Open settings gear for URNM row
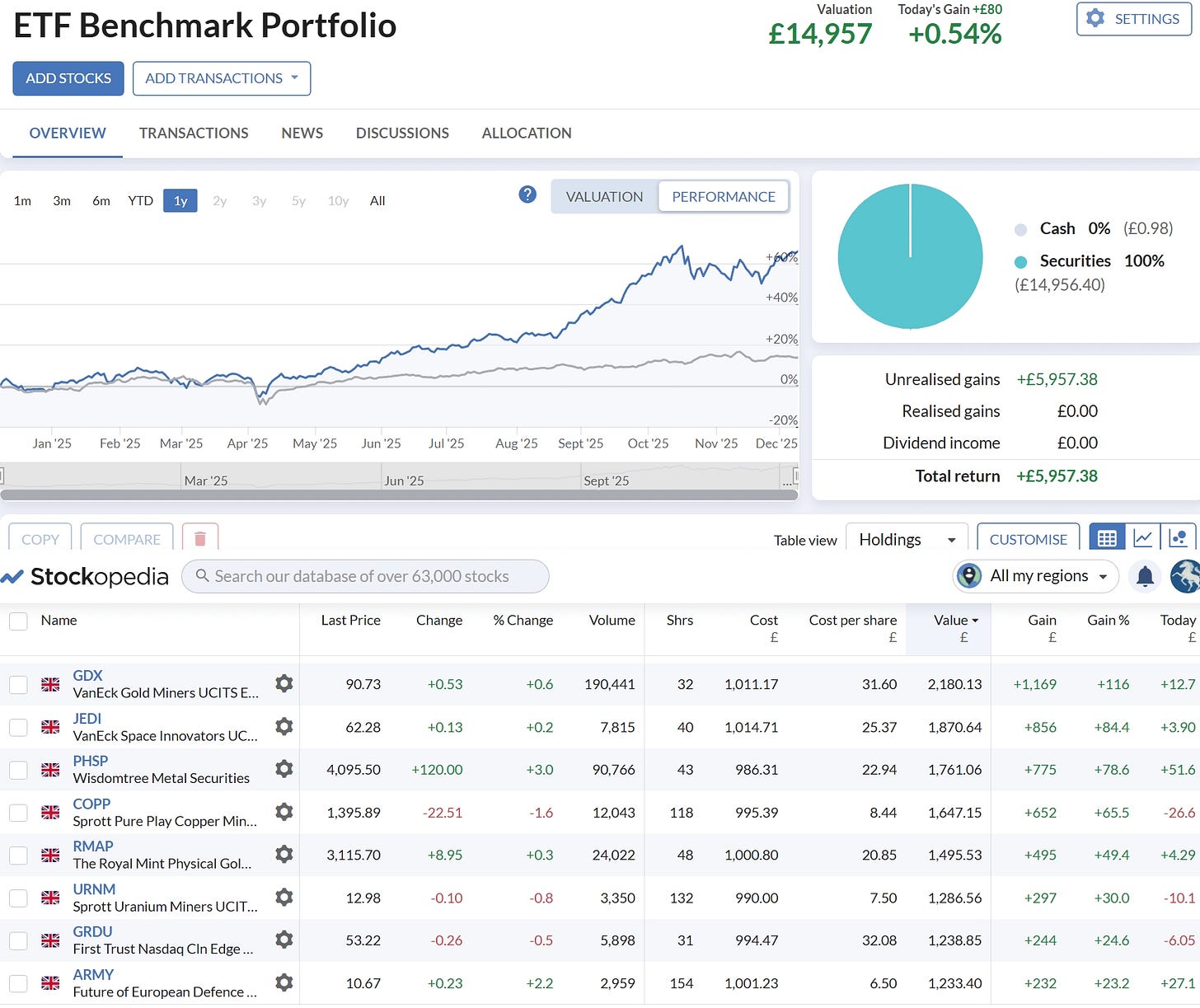This screenshot has width=1200, height=1008. pyautogui.click(x=284, y=897)
